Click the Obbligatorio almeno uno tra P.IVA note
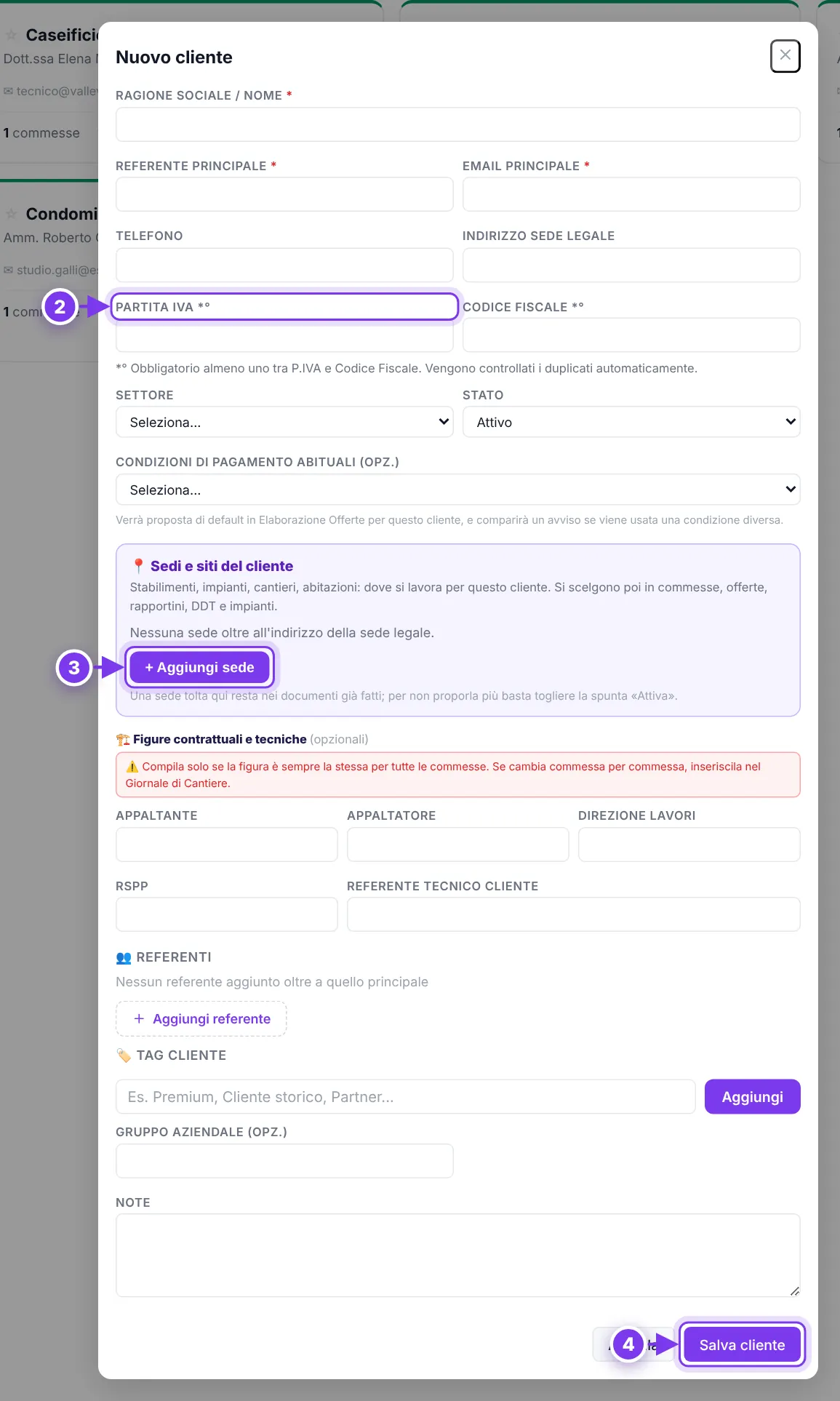This screenshot has width=840, height=1401. [407, 368]
